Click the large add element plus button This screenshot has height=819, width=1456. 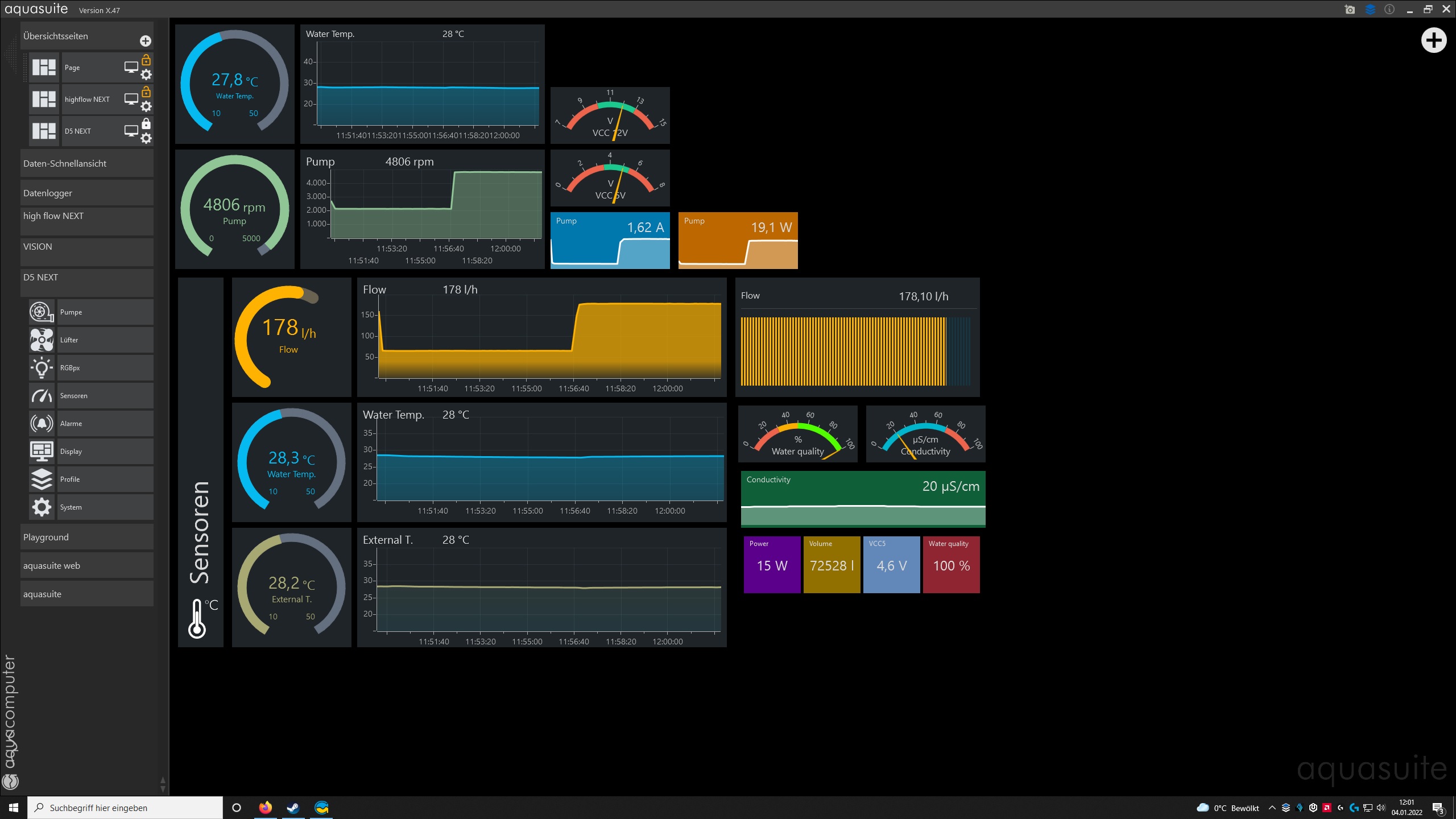(x=1433, y=40)
